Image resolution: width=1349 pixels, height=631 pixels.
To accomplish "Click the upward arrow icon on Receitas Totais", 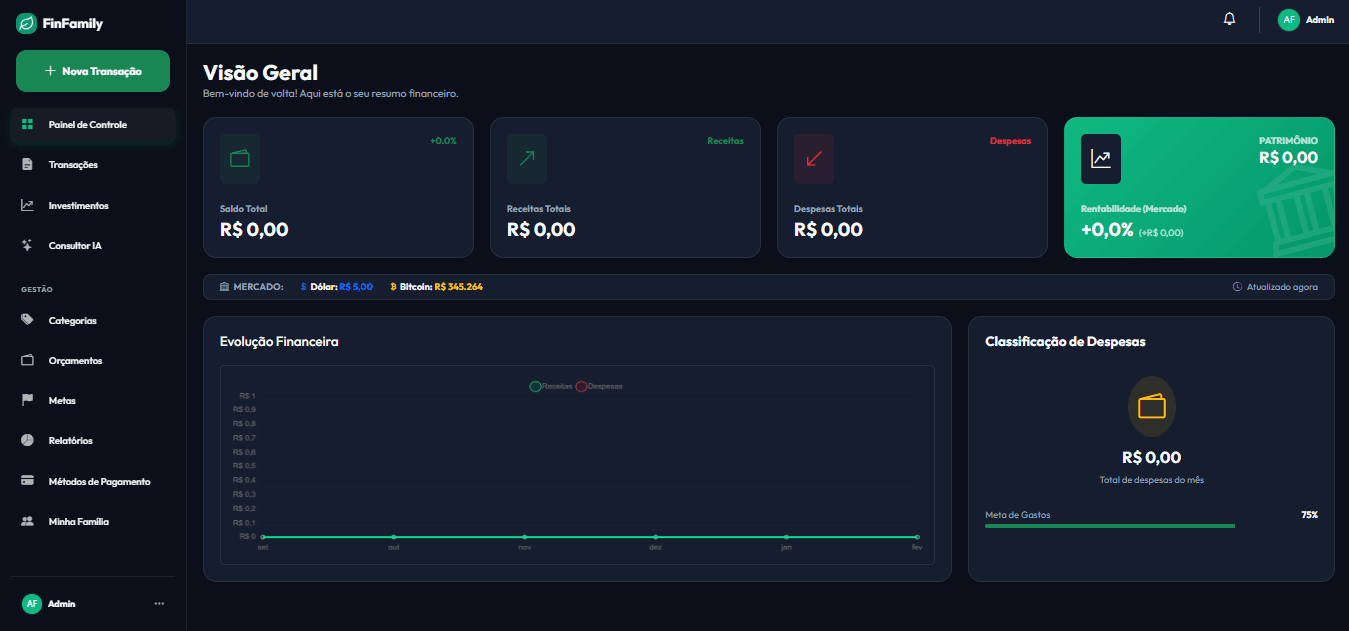I will click(526, 158).
